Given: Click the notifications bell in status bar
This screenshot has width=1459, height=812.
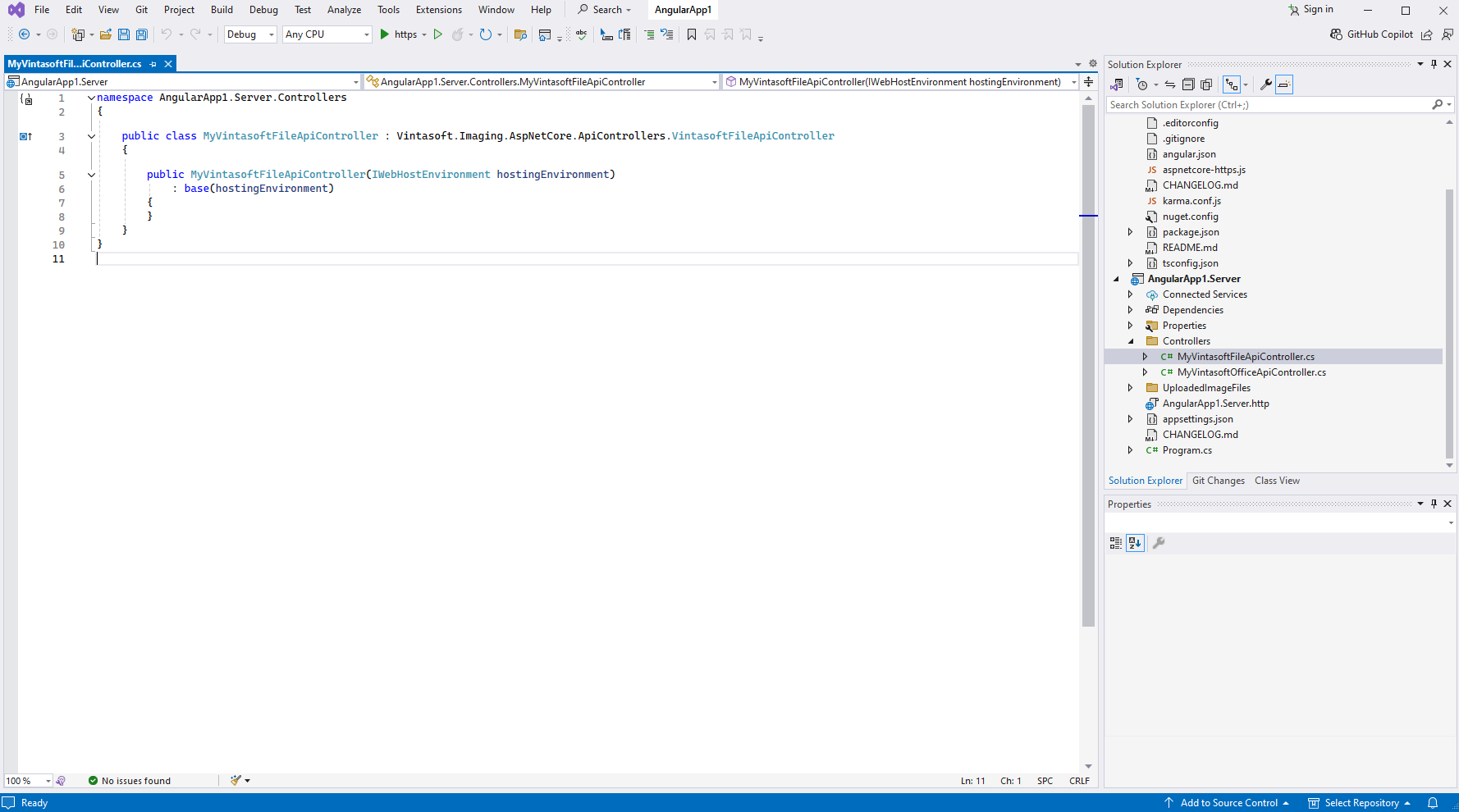Looking at the screenshot, I should [1433, 803].
